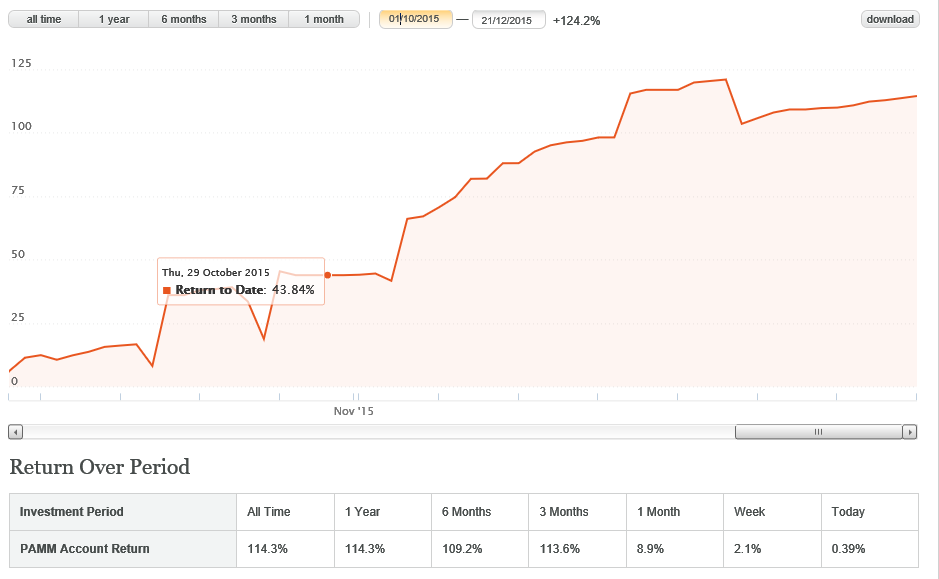Screen dimensions: 939x579
Task: Click the 'Return Over Period' heading
Action: (100, 466)
